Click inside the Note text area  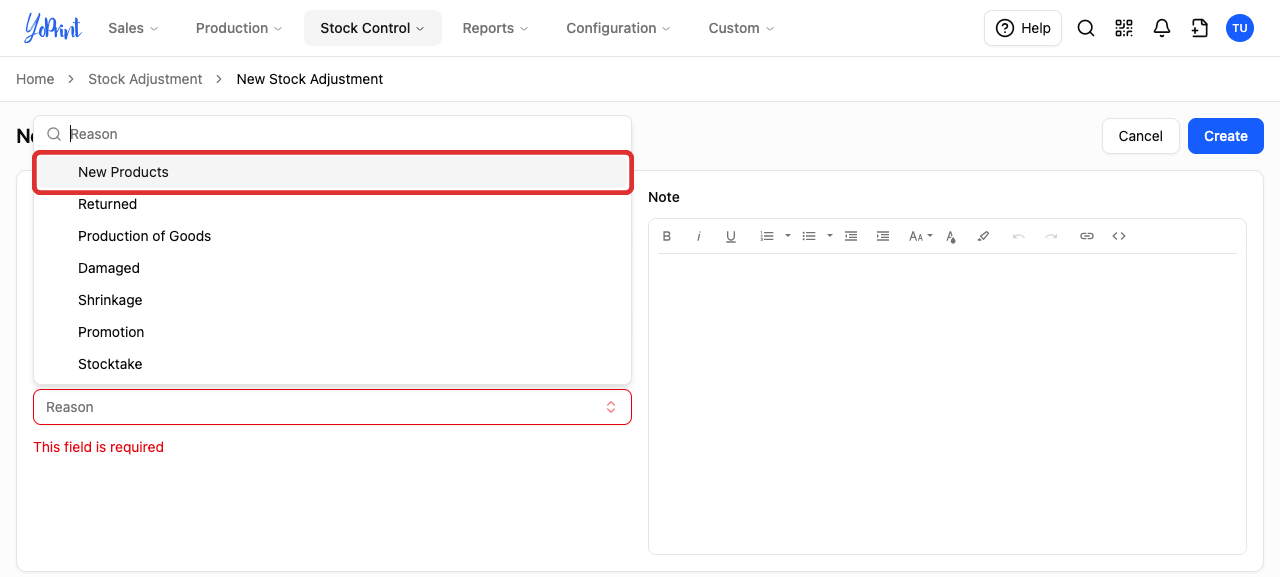pos(947,403)
